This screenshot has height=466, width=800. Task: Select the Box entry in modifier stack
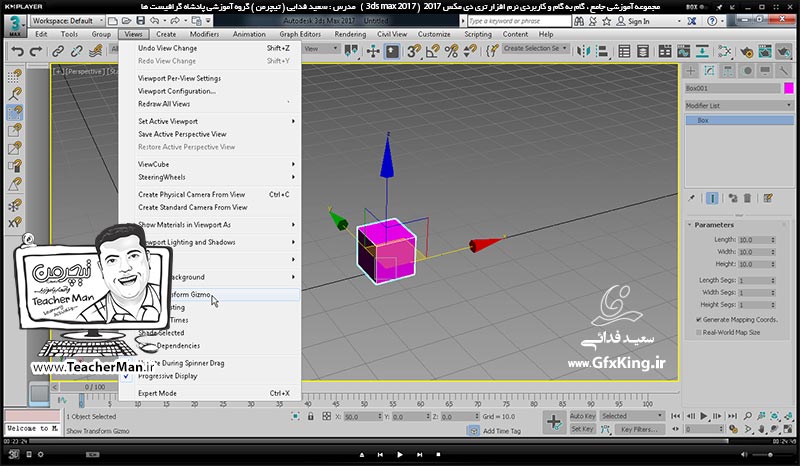(739, 120)
